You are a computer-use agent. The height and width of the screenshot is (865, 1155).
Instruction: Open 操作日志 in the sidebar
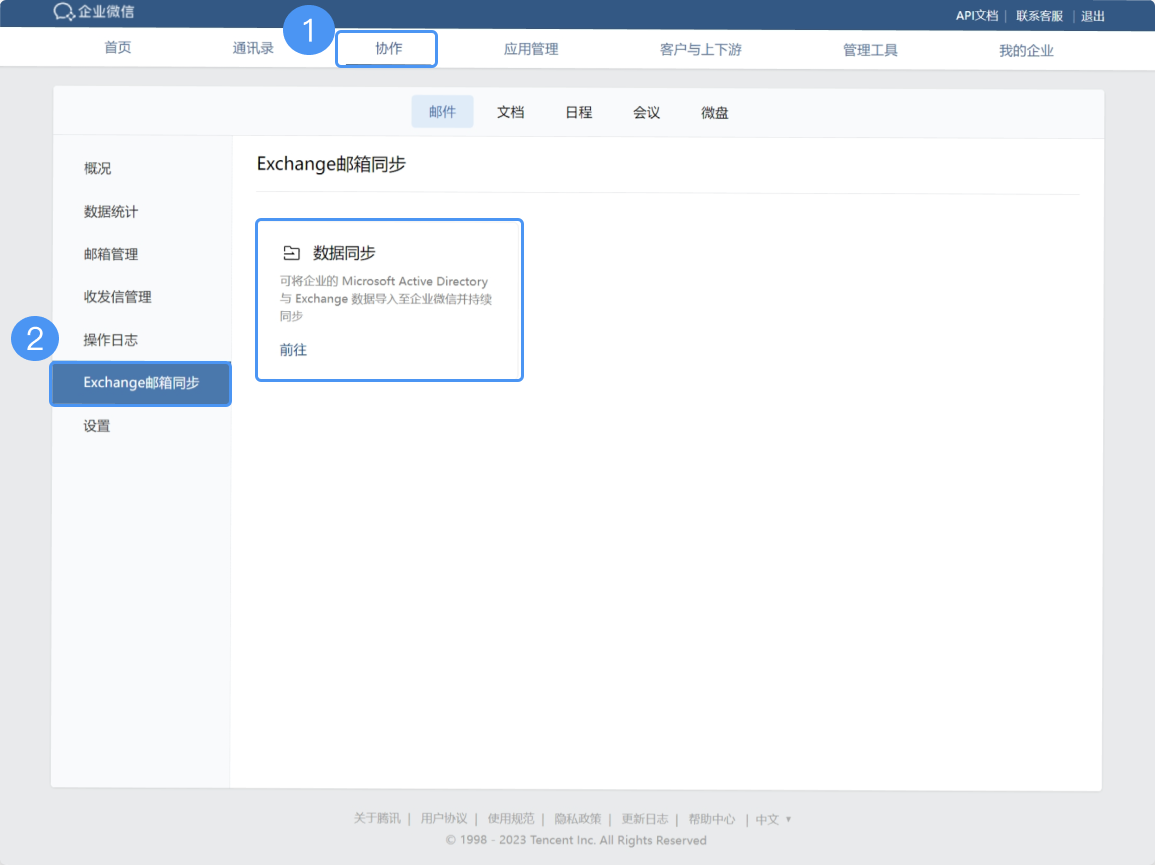tap(110, 340)
